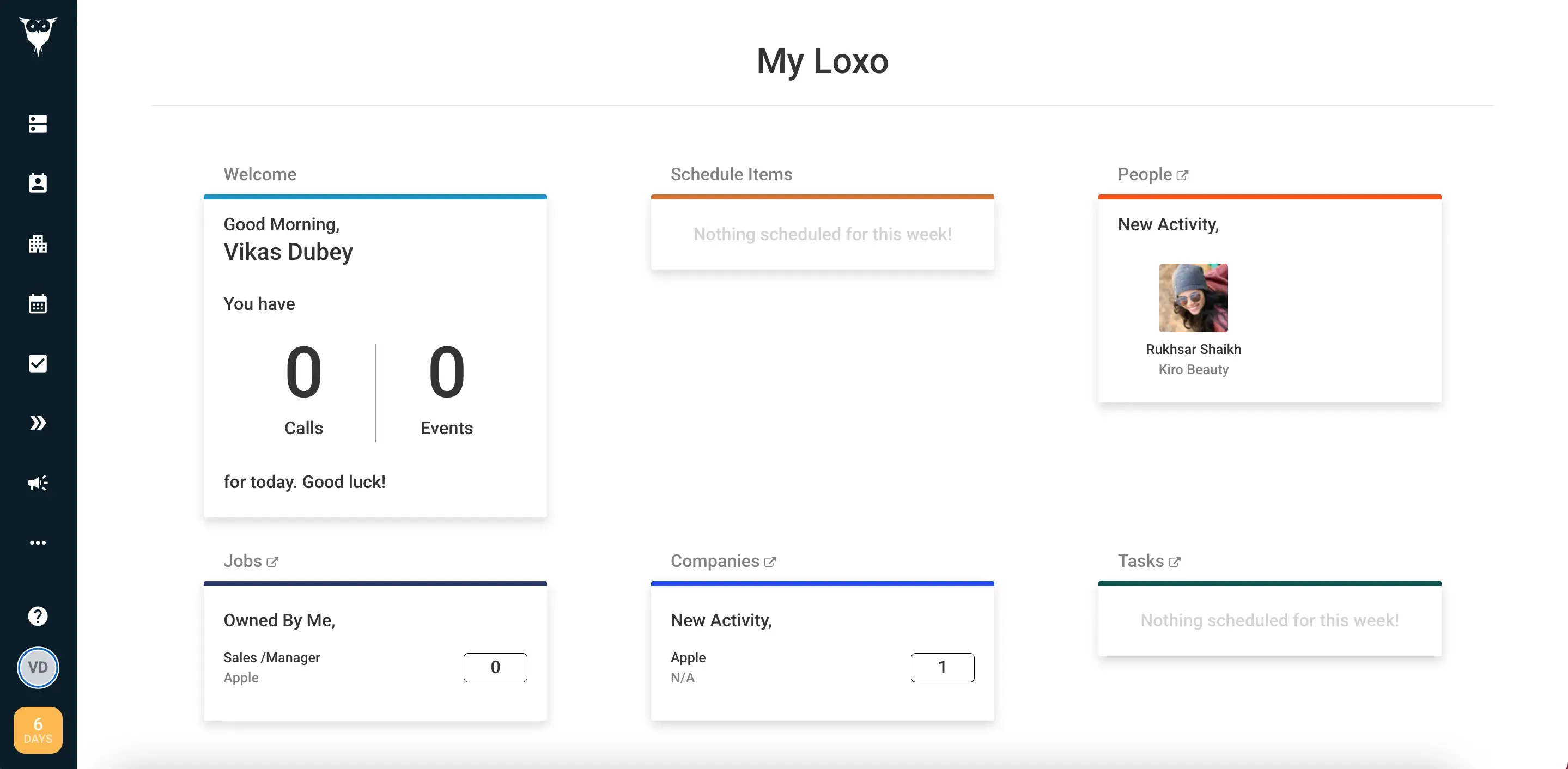Image resolution: width=1568 pixels, height=769 pixels.
Task: Click 'Nothing scheduled' in Tasks card
Action: click(x=1269, y=620)
